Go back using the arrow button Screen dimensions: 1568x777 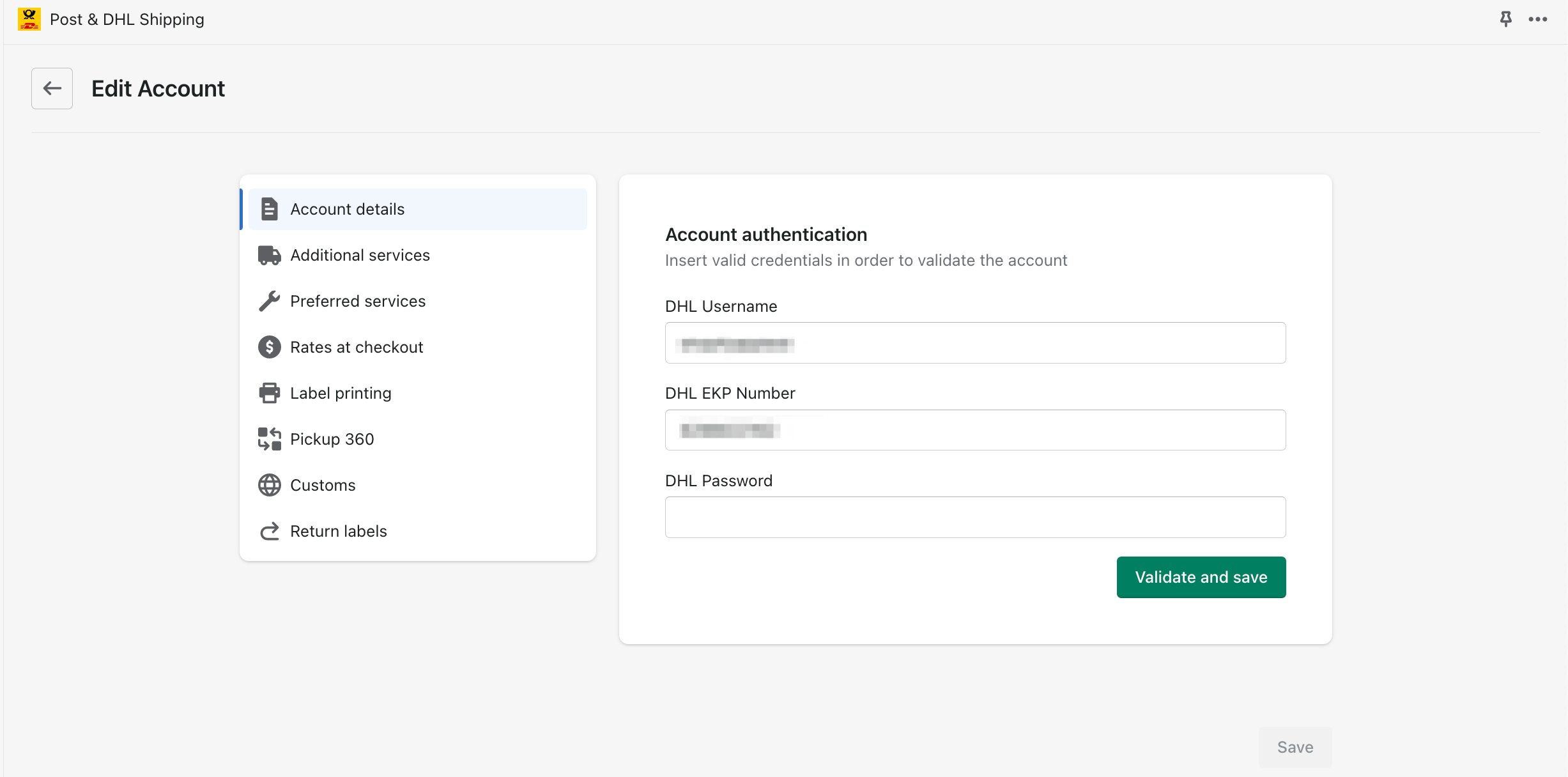click(x=52, y=88)
